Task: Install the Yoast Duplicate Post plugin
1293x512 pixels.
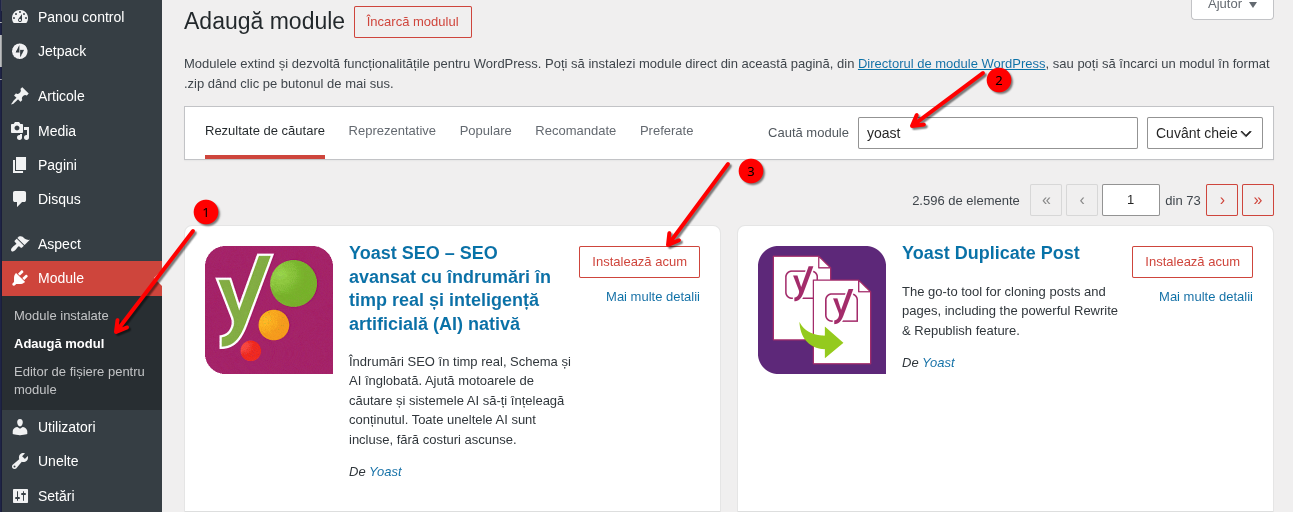Action: point(1193,262)
